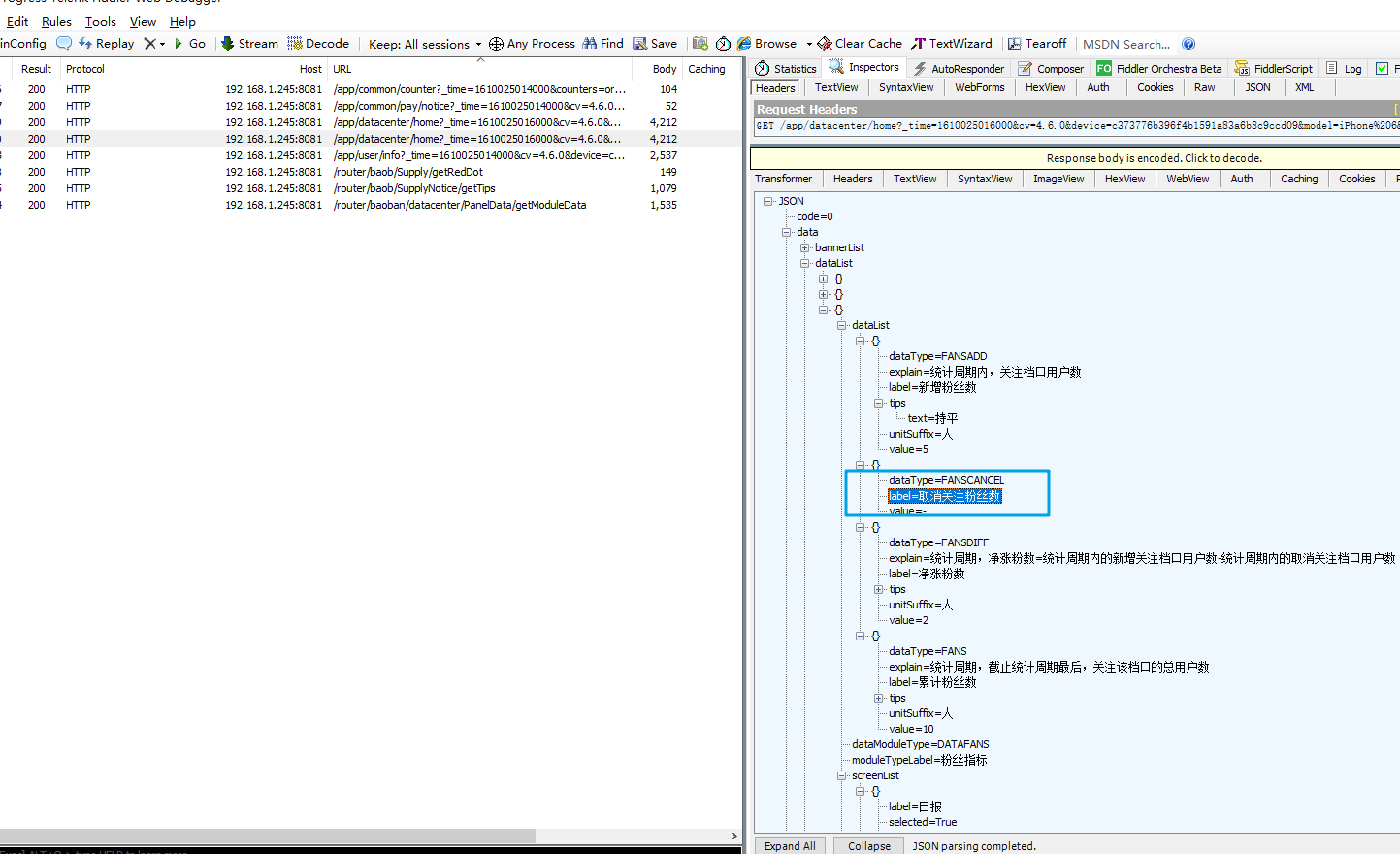Select the response Caching tab
The image size is (1400, 854).
coord(1299,179)
